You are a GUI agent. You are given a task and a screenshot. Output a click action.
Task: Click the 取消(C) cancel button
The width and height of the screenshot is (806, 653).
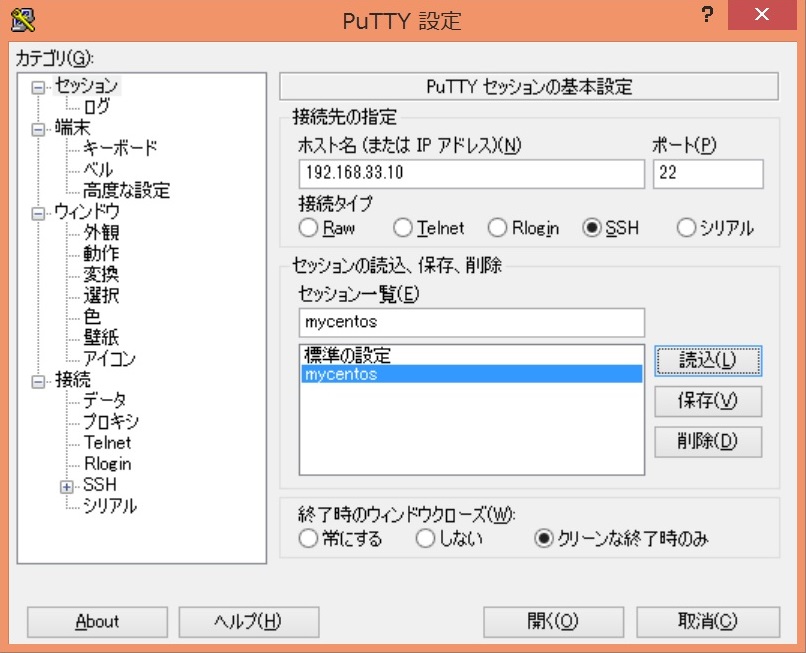pyautogui.click(x=708, y=622)
